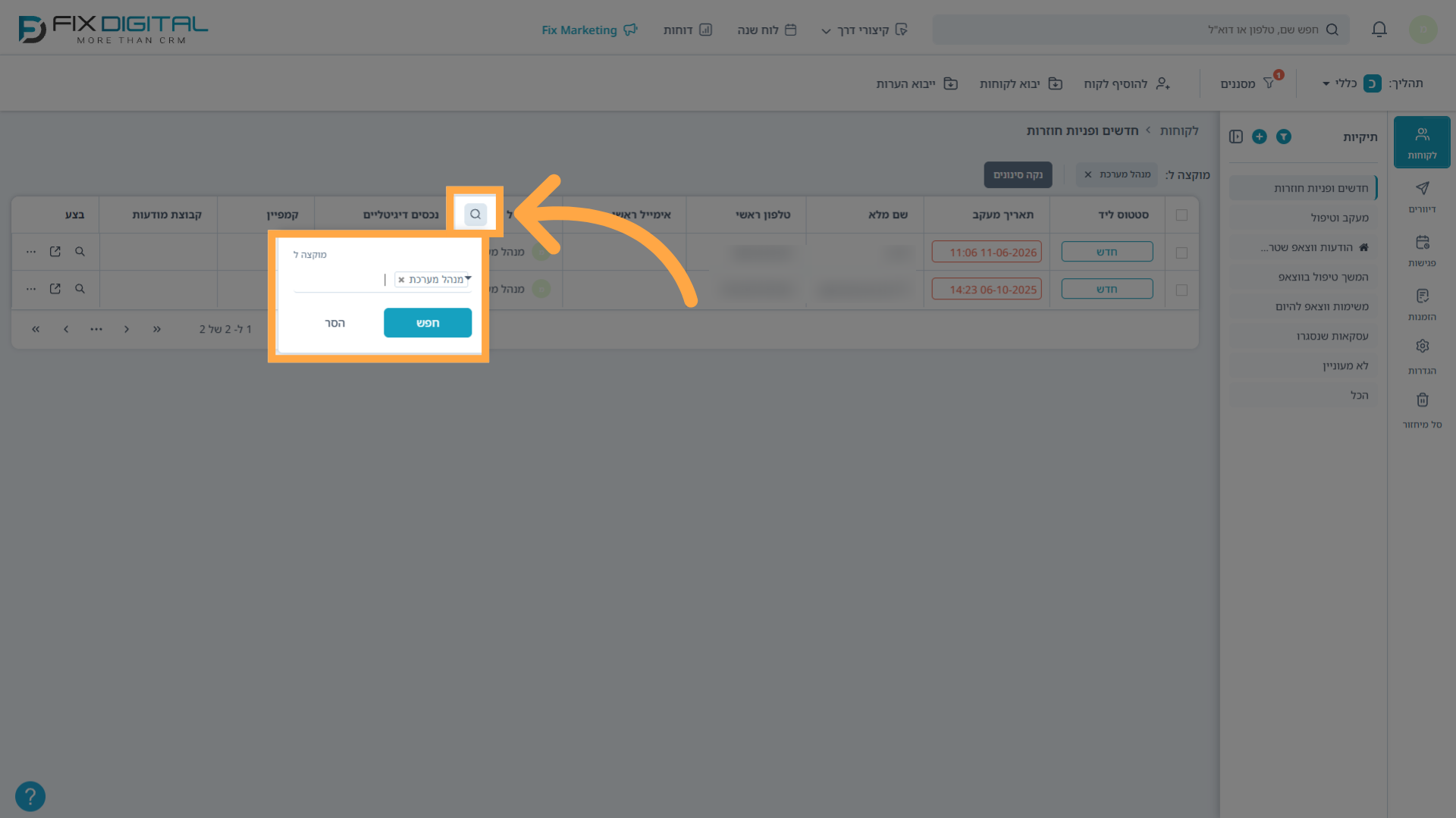Click date 14:23 06-10-2025 cell
Screen dimensions: 1456x818
(x=987, y=289)
